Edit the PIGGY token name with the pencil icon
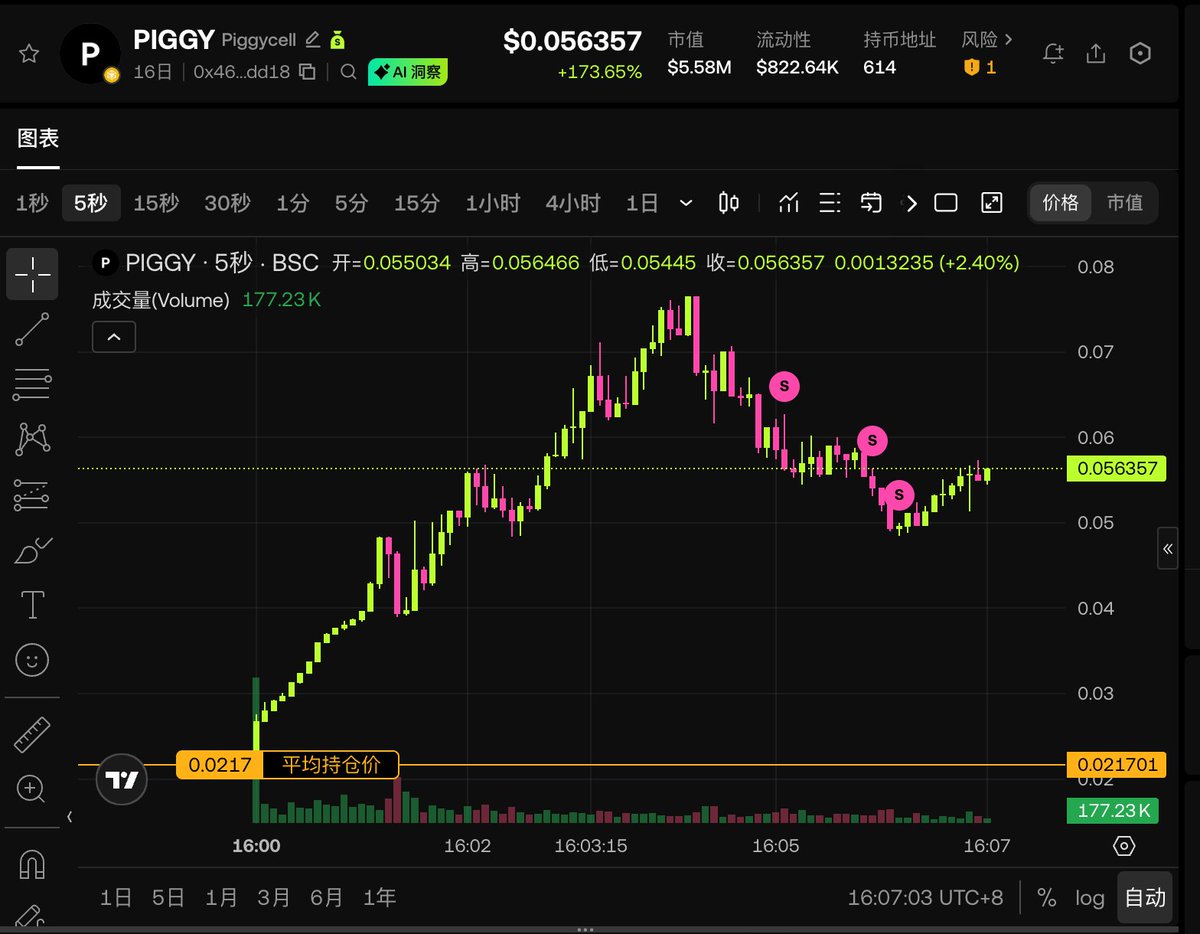 313,40
